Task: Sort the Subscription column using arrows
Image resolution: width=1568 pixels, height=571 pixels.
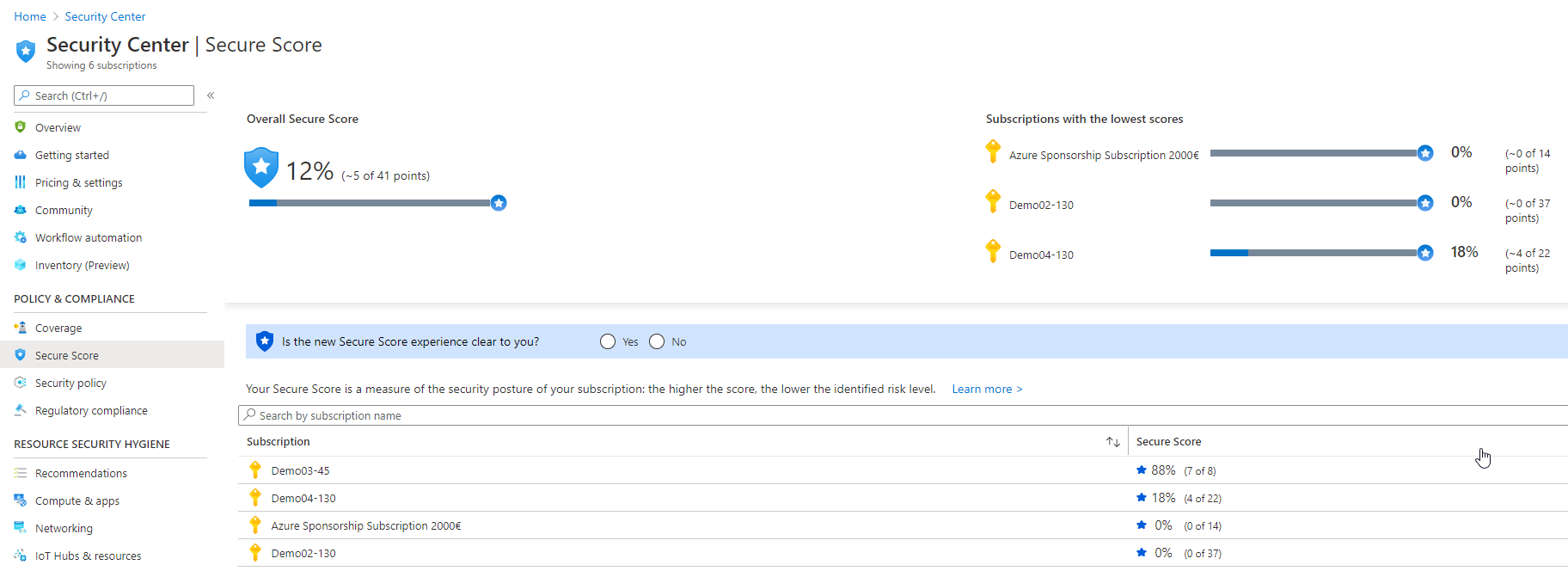Action: pos(1113,442)
